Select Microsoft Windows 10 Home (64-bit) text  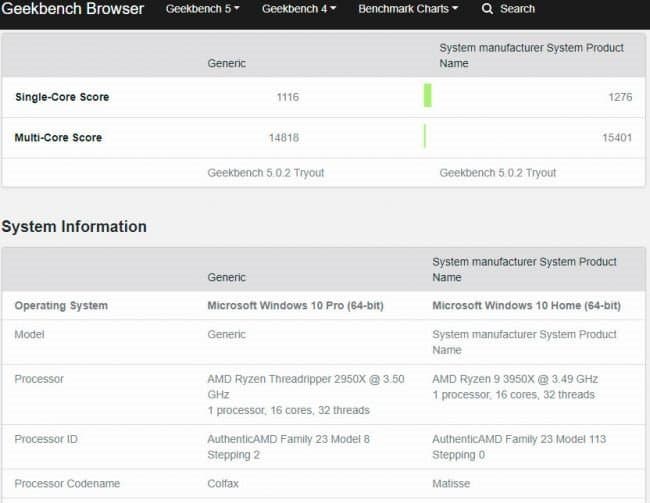526,306
